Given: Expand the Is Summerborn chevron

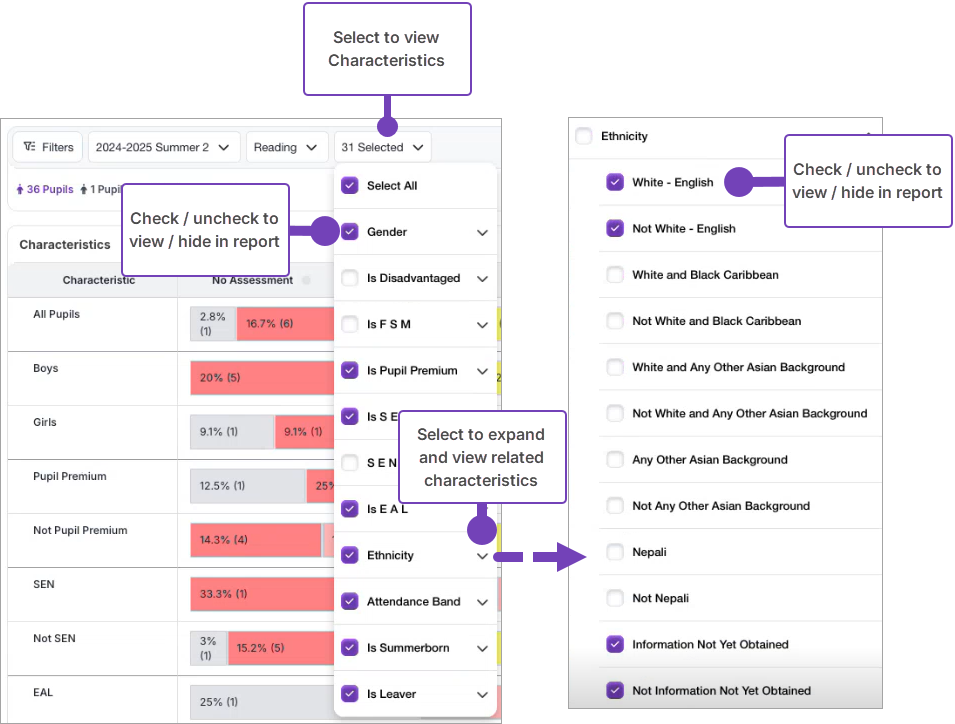Looking at the screenshot, I should pos(482,648).
